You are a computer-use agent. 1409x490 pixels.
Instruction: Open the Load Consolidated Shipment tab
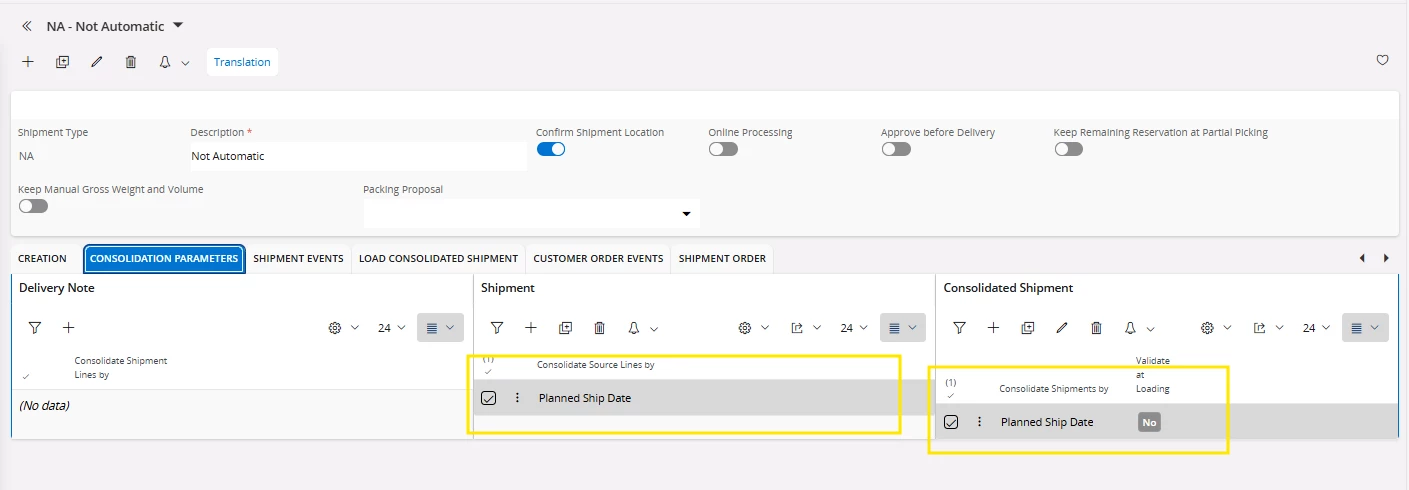click(x=438, y=258)
